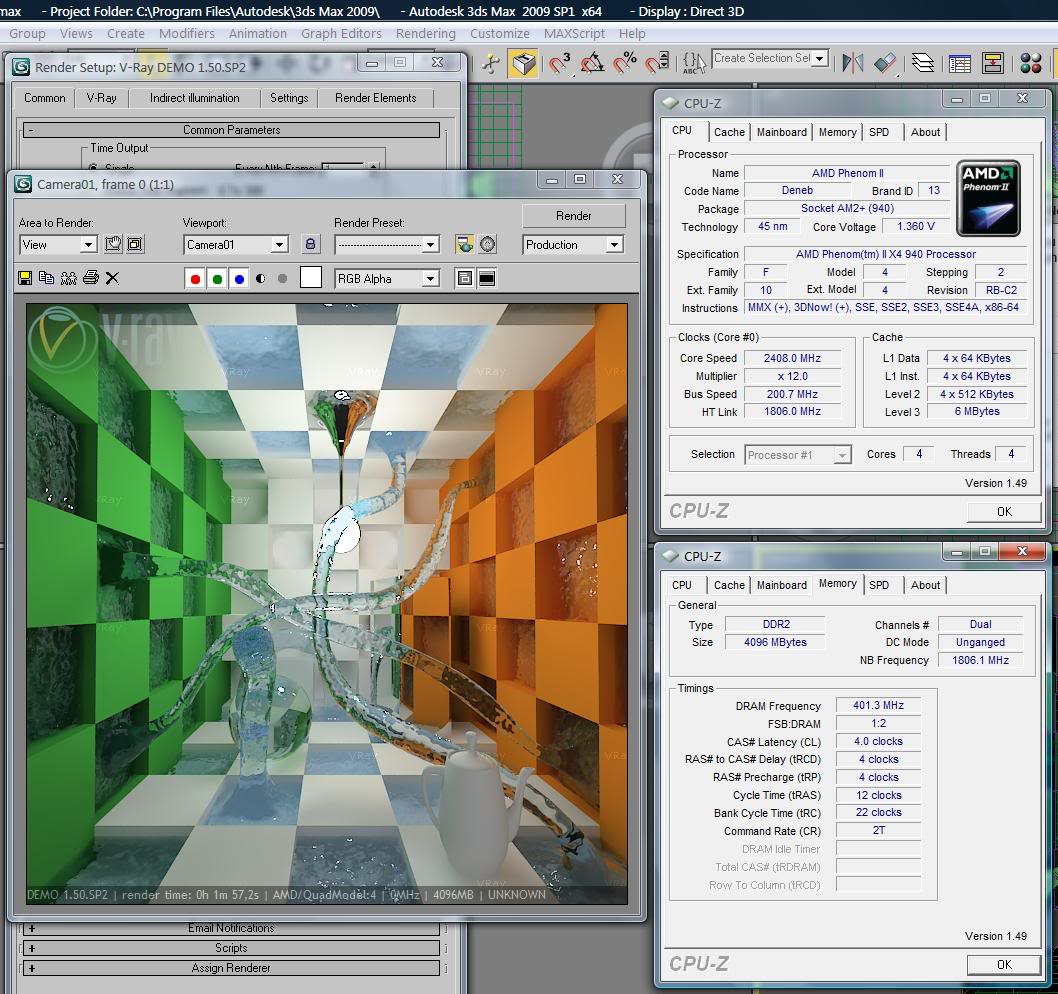Collapse the Common Parameters rollout

click(x=231, y=130)
